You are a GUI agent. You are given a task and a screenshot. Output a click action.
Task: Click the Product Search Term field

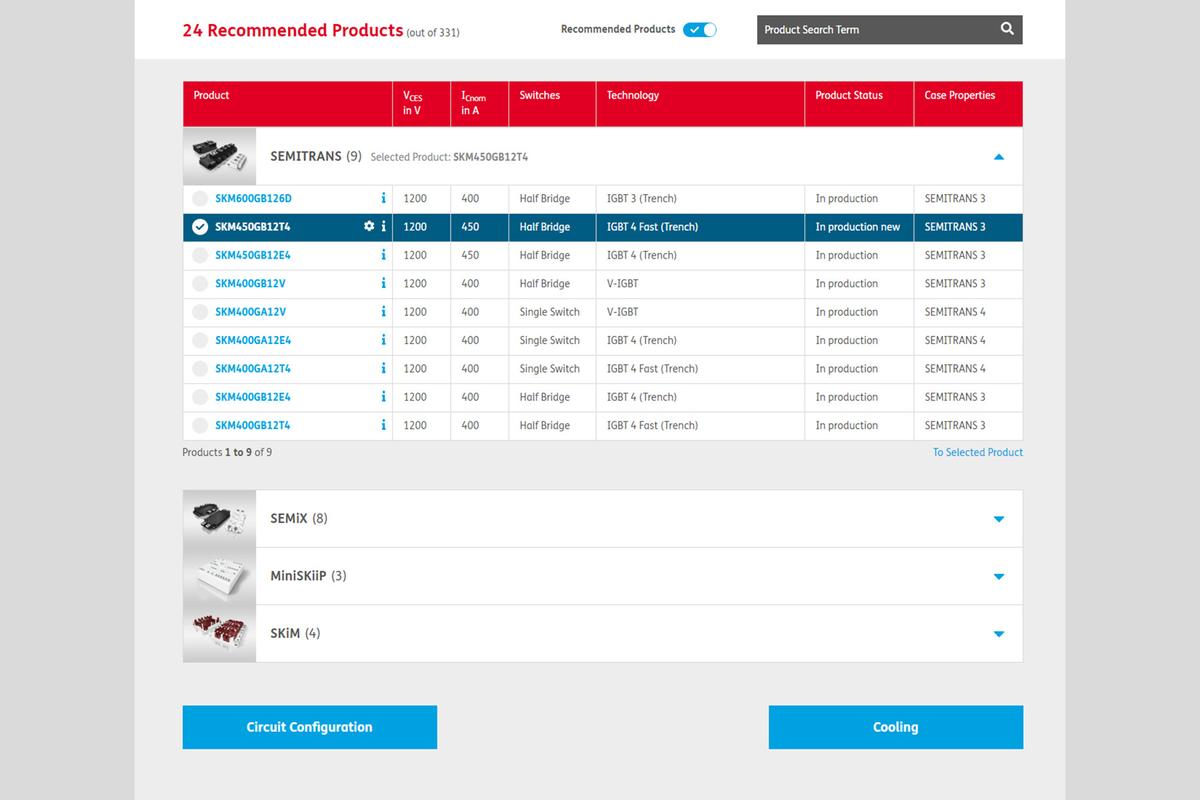pos(875,30)
